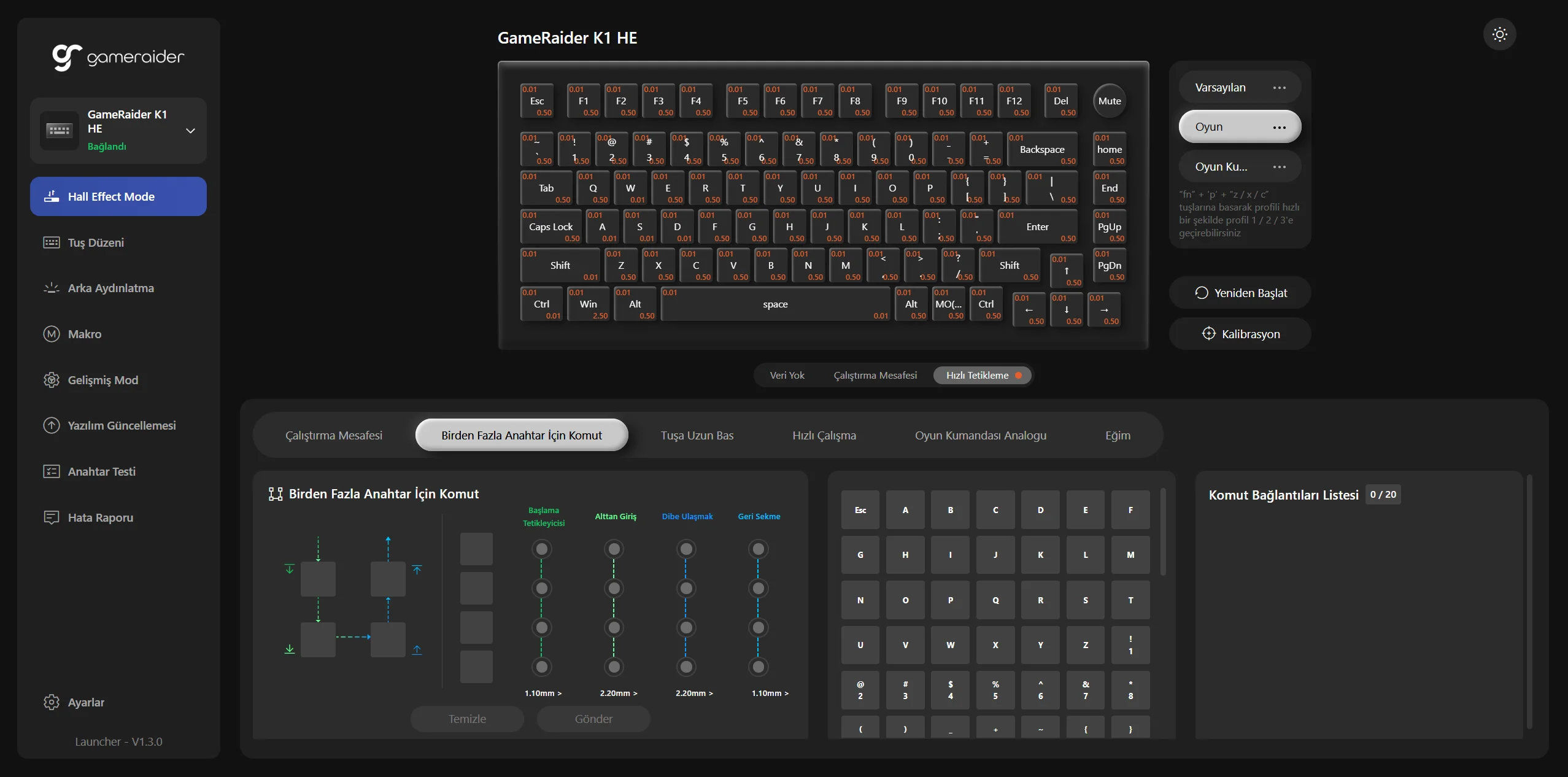Open the Makro section icon

click(52, 334)
